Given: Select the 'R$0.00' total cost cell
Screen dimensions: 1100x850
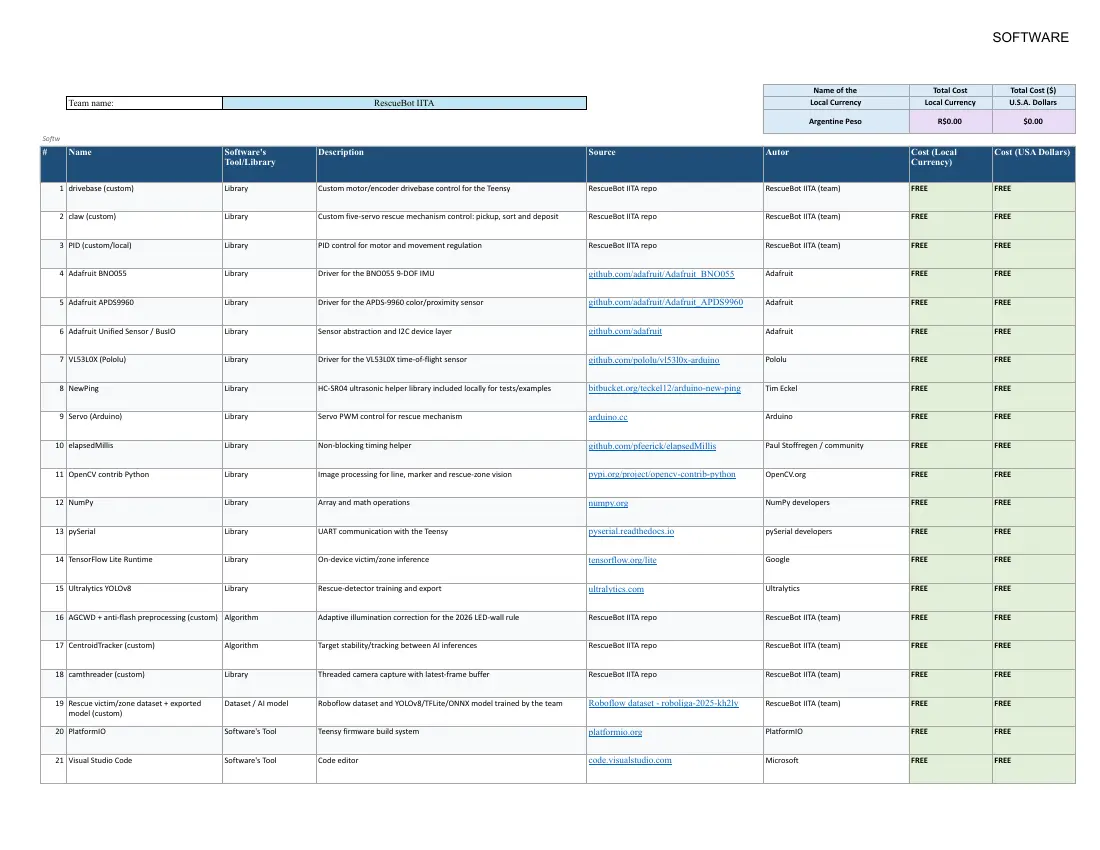Looking at the screenshot, I should (950, 121).
